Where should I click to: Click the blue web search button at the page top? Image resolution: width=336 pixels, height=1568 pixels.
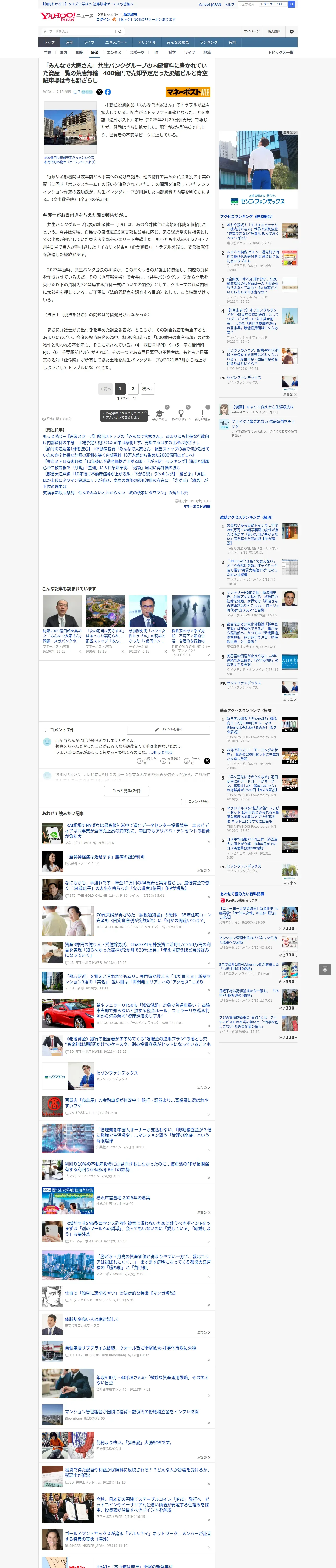(292, 4)
